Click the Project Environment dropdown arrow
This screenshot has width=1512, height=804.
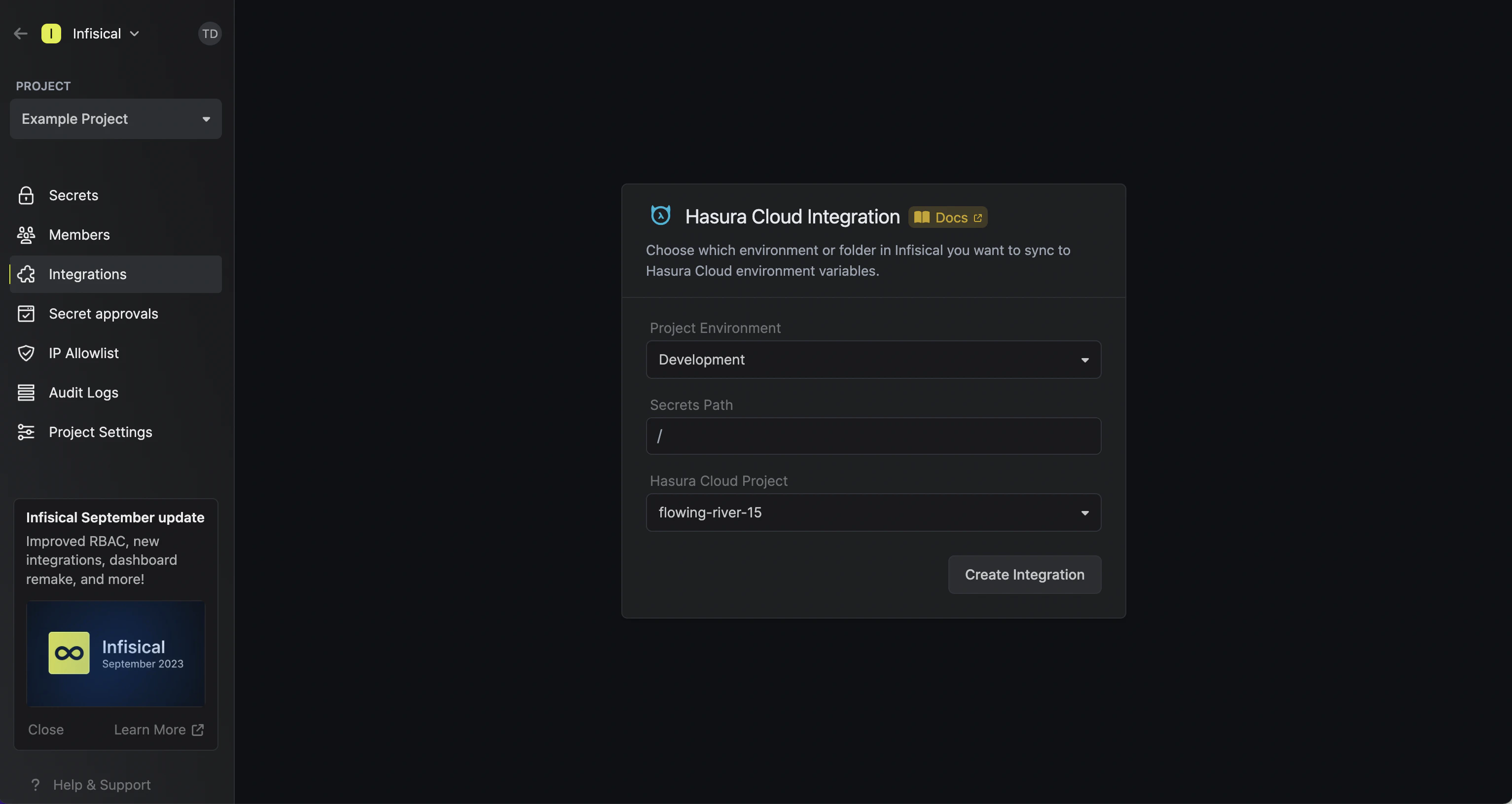[1085, 360]
